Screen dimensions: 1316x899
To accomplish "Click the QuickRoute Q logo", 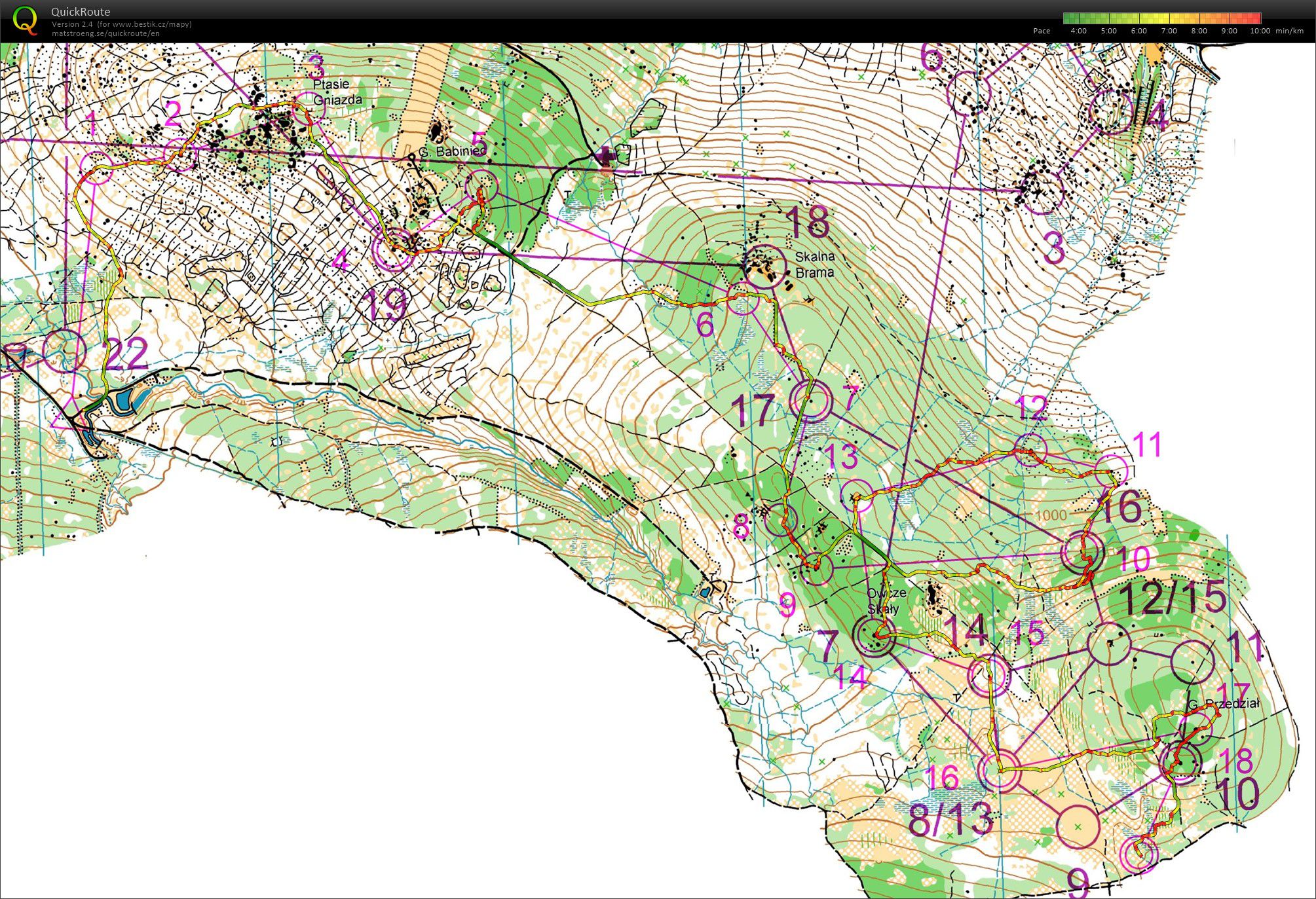I will (x=26, y=20).
